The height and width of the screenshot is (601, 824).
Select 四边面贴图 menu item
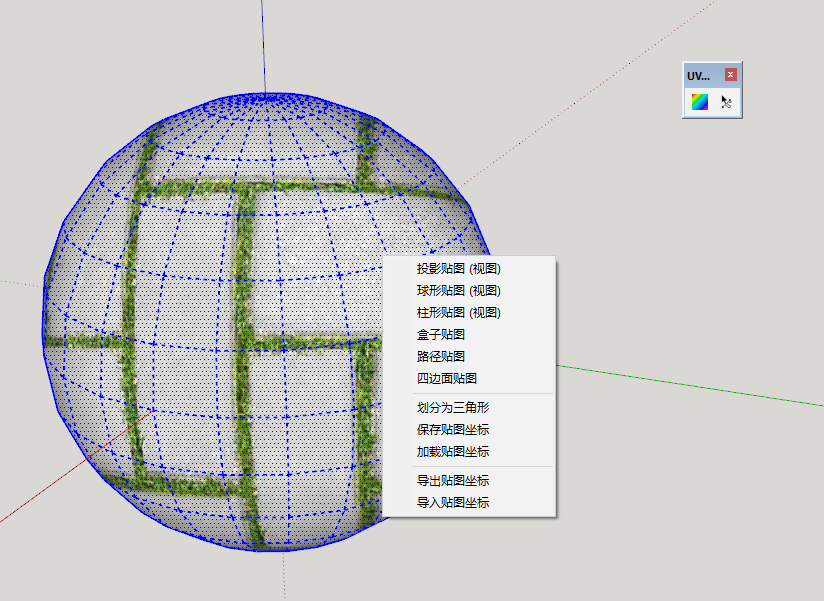click(x=447, y=378)
